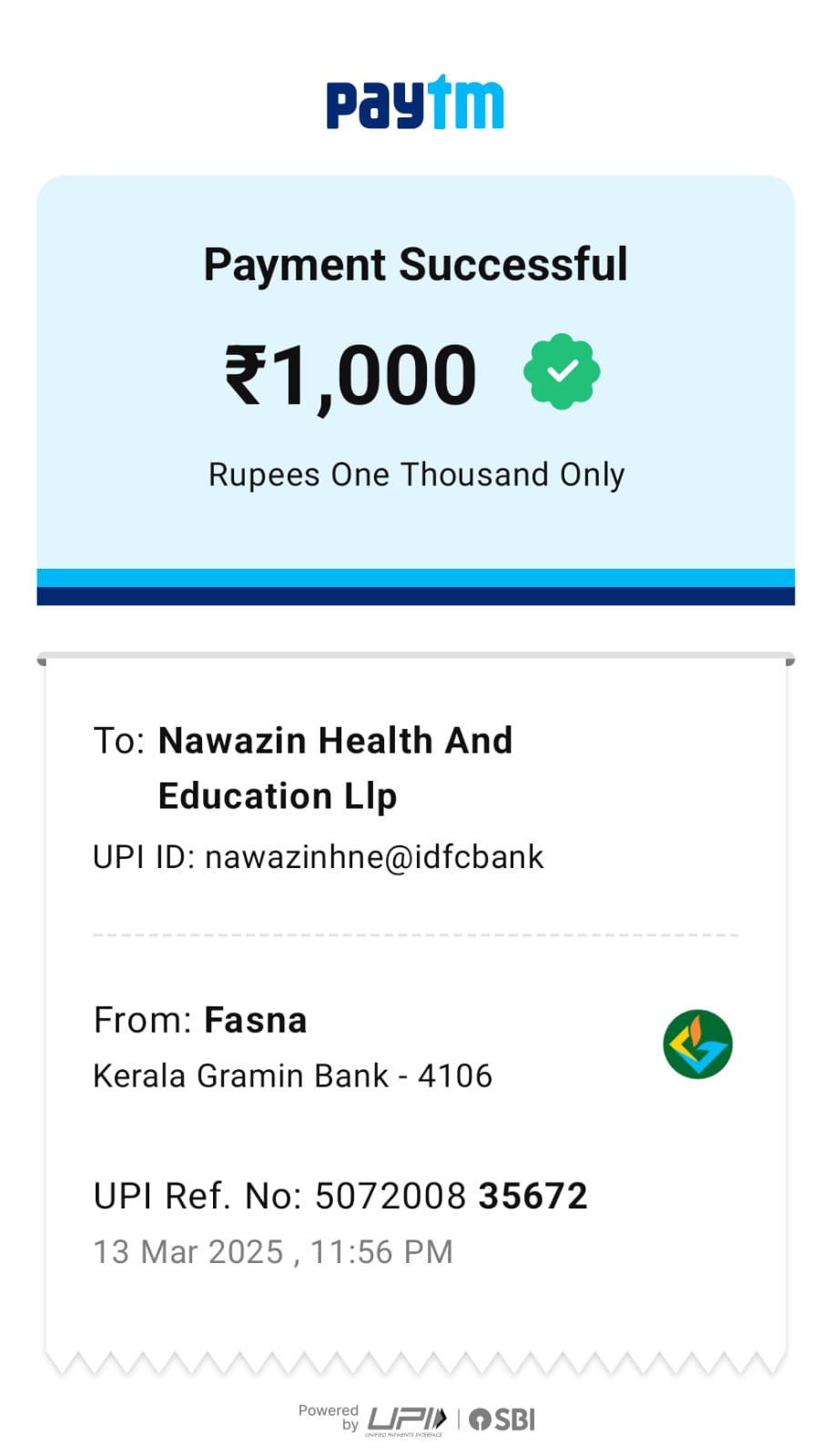Click the SBI logo in footer

502,1420
